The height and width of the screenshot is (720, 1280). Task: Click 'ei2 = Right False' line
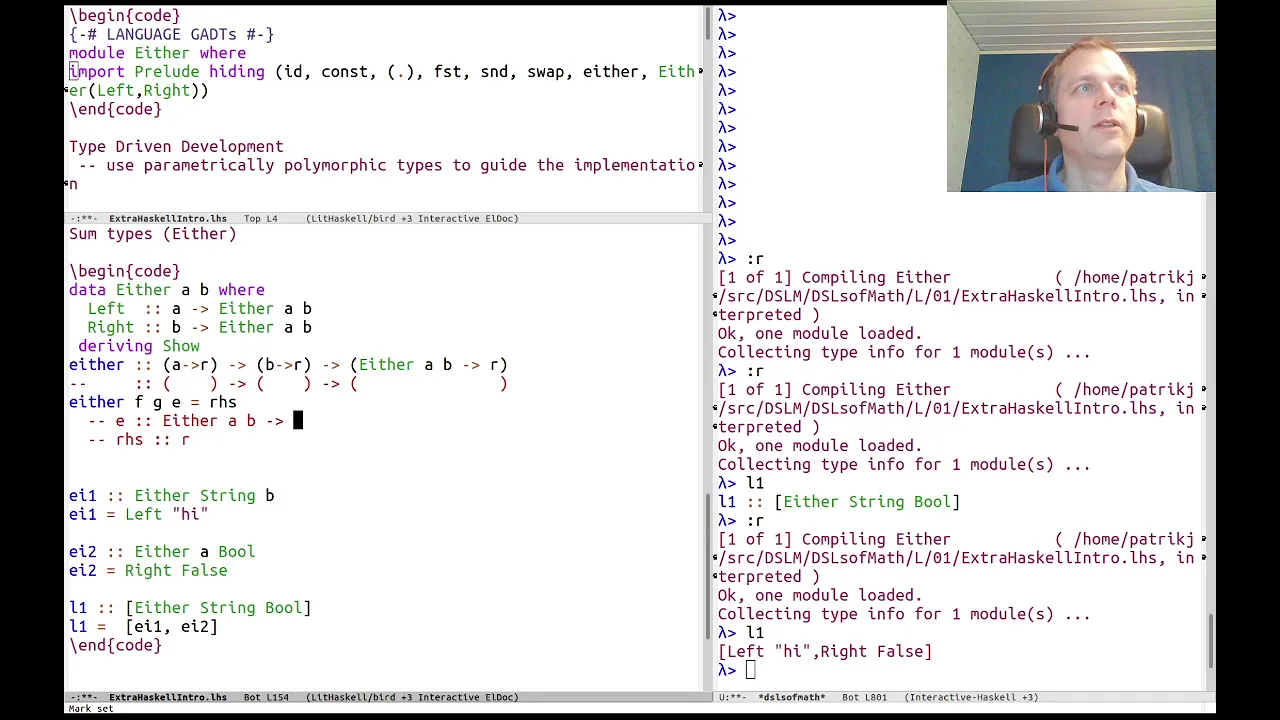pyautogui.click(x=148, y=571)
